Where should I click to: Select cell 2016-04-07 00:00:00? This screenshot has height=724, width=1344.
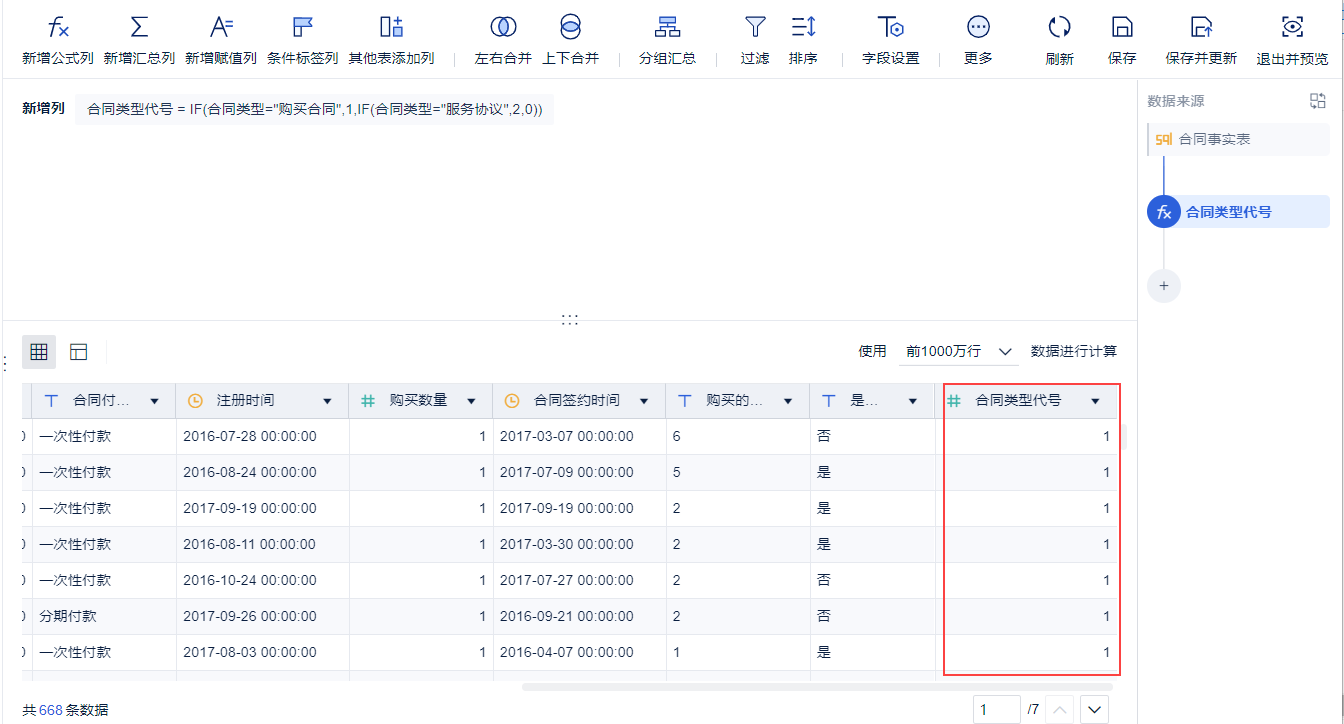tap(580, 653)
